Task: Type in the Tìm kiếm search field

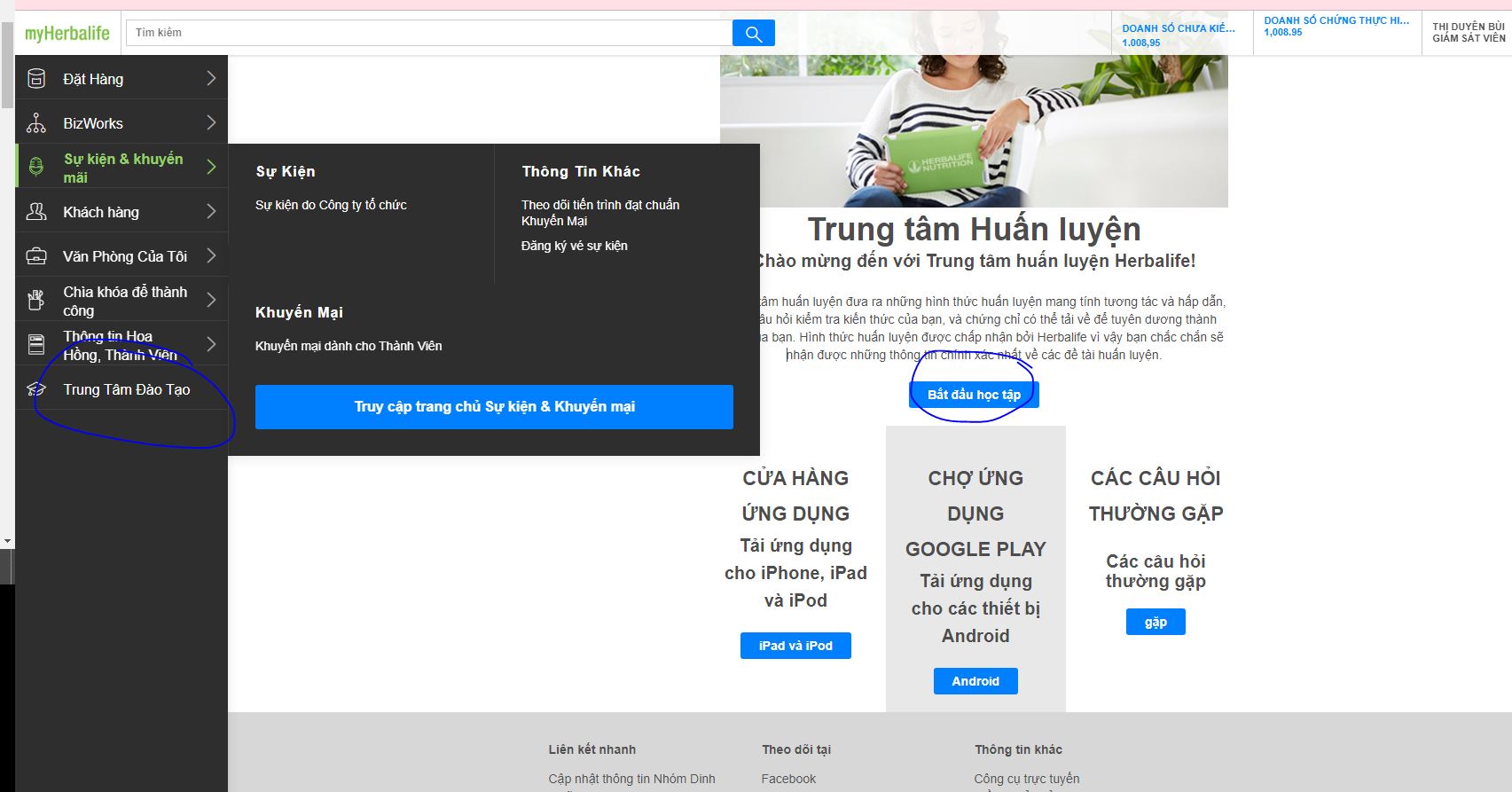Action: coord(428,33)
